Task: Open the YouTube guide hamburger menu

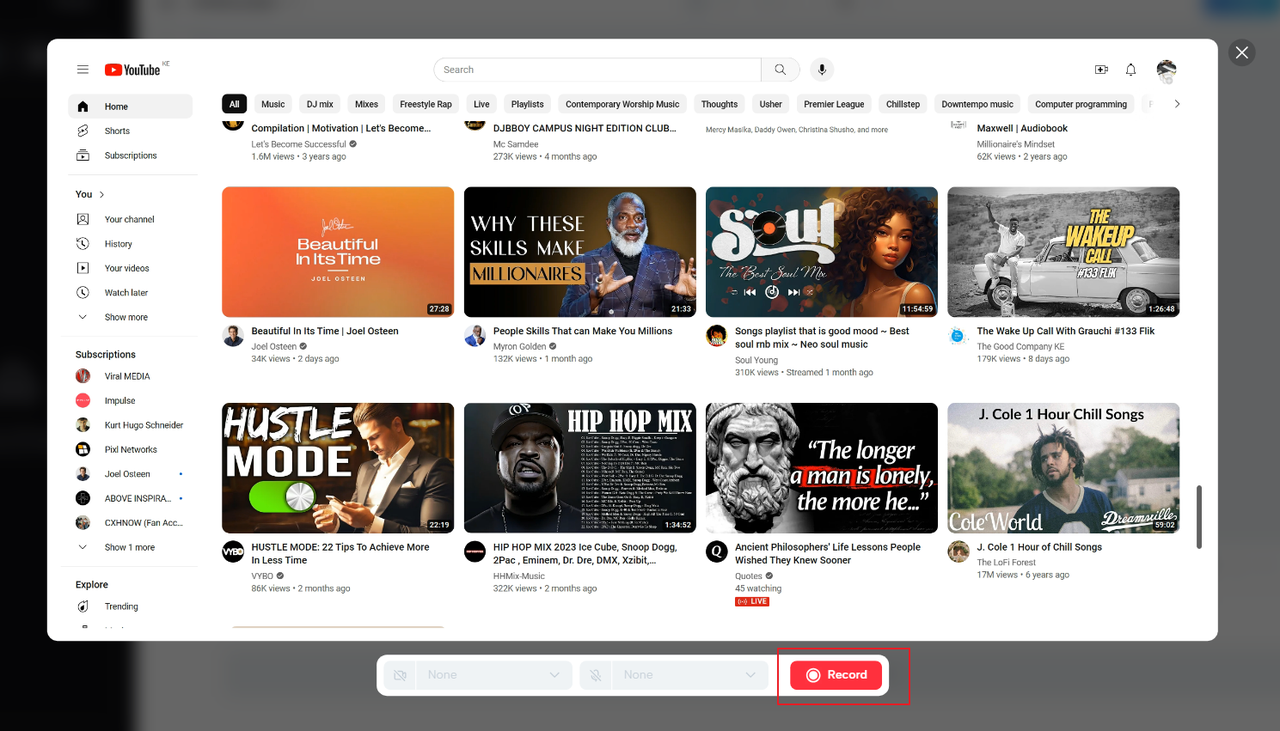Action: [x=83, y=70]
